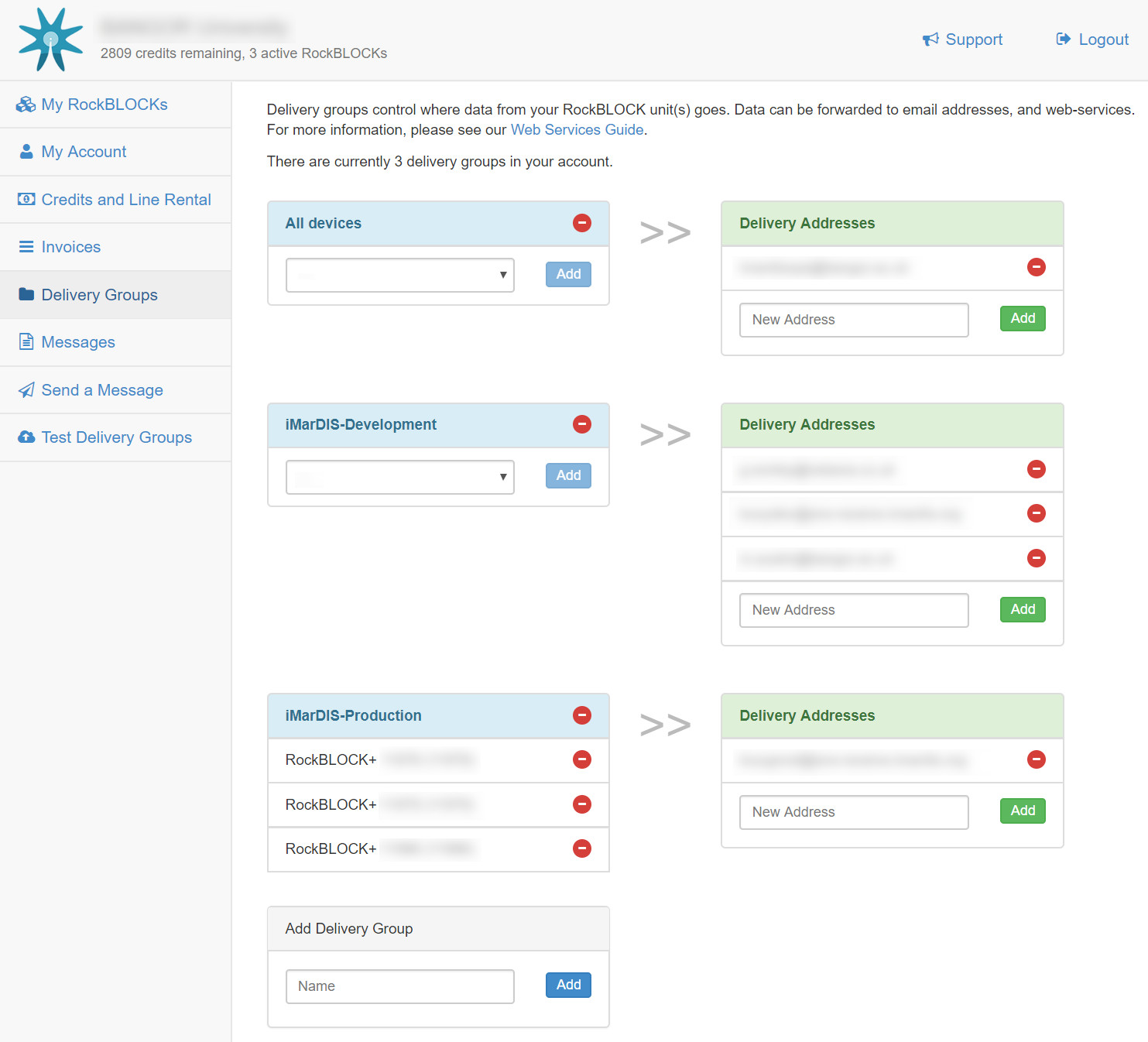1148x1042 pixels.
Task: Add address for All devices group
Action: 1023,318
